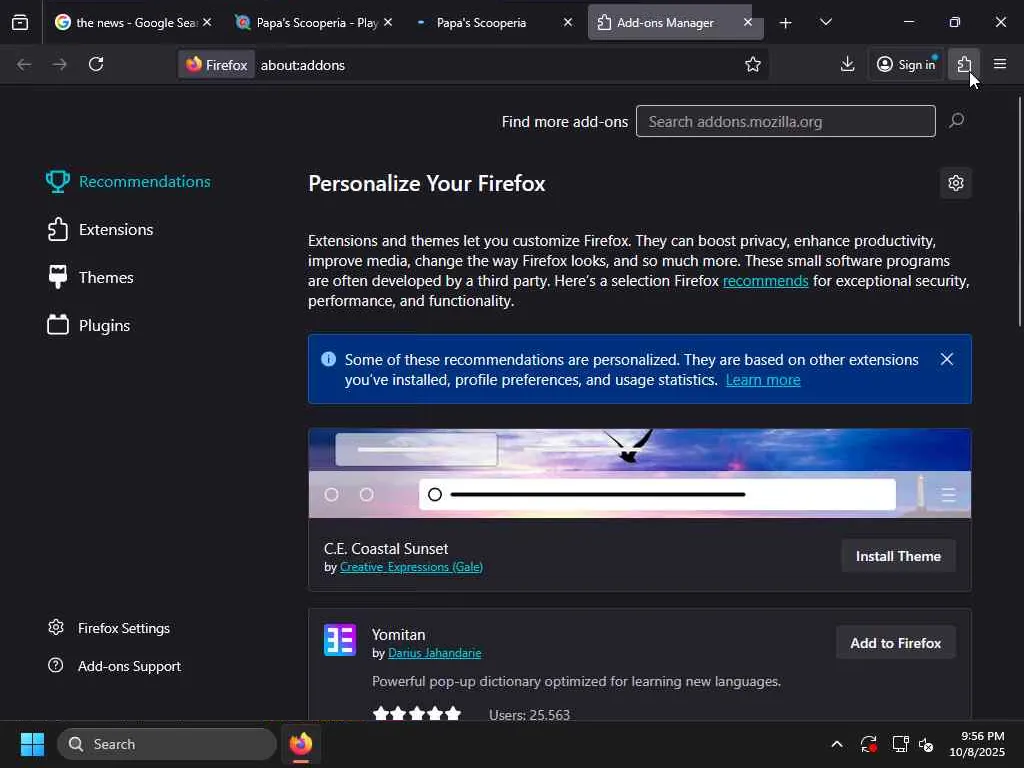Open the Extensions category in sidebar
The height and width of the screenshot is (768, 1024).
pos(101,230)
